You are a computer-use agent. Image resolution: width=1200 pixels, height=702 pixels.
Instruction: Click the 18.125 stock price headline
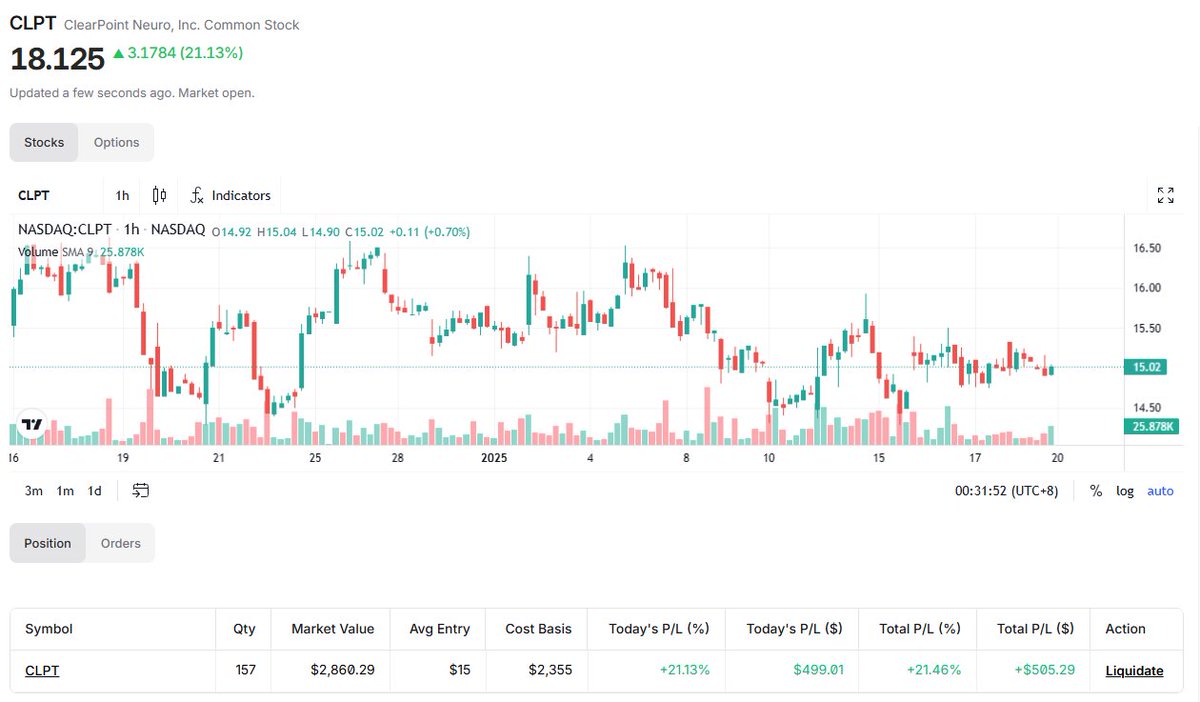57,59
